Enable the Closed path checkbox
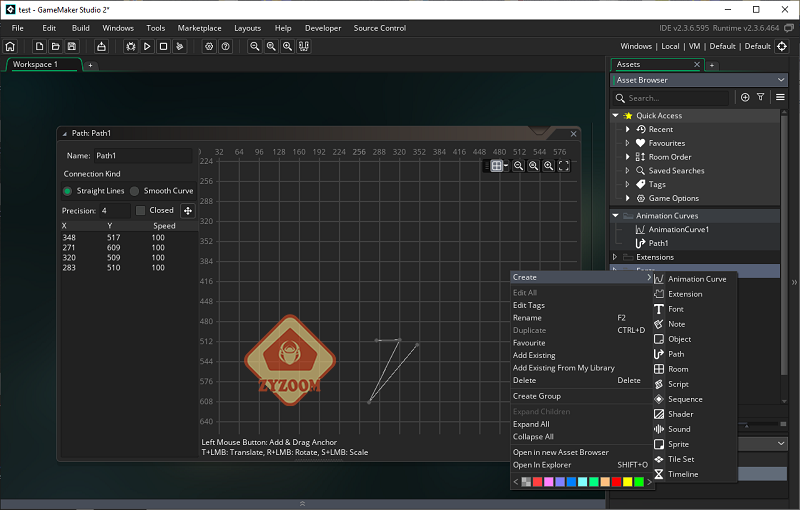 (140, 211)
